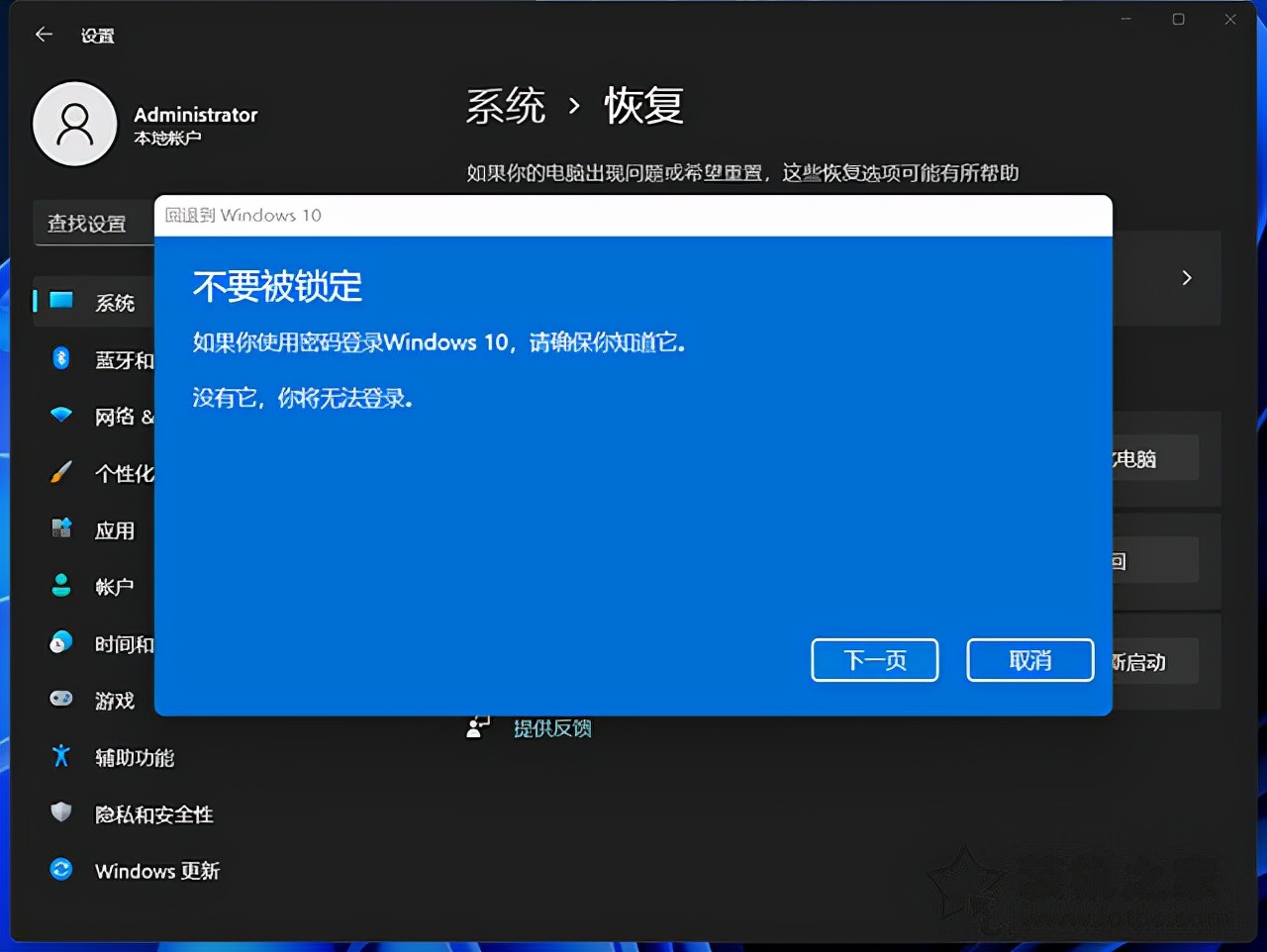Minimize the Settings window

1125,19
